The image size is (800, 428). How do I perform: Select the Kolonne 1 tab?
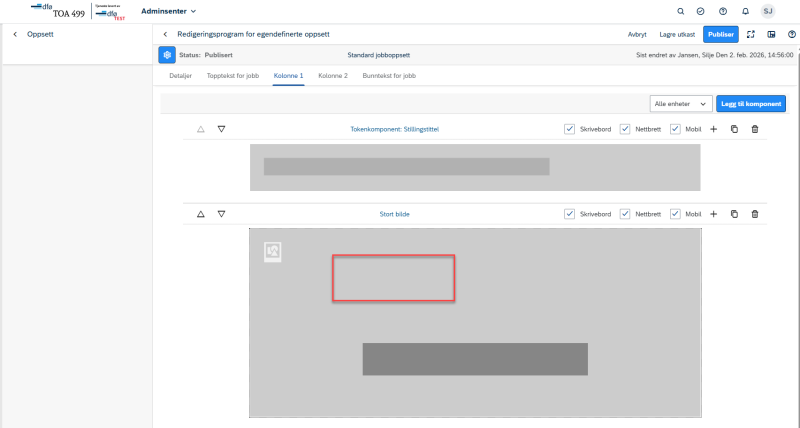click(x=288, y=76)
